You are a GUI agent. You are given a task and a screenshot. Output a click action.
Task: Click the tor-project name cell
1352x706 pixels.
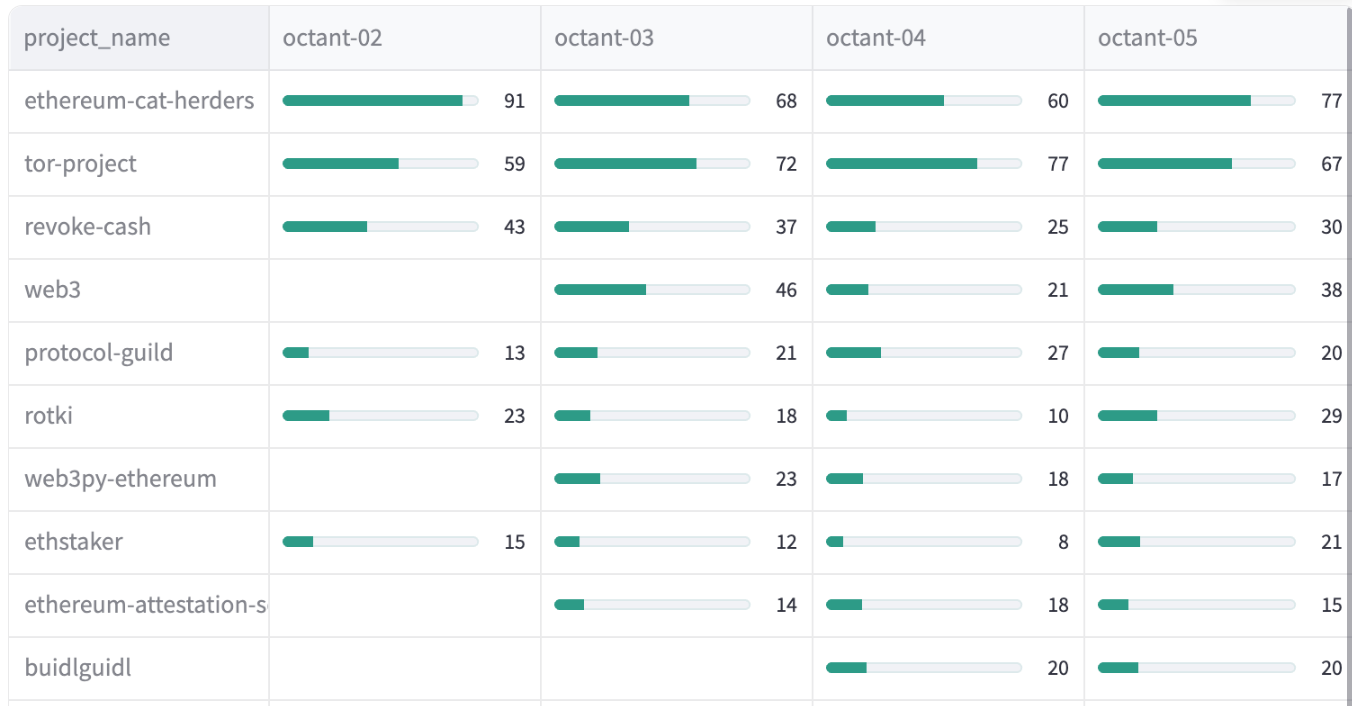point(80,164)
